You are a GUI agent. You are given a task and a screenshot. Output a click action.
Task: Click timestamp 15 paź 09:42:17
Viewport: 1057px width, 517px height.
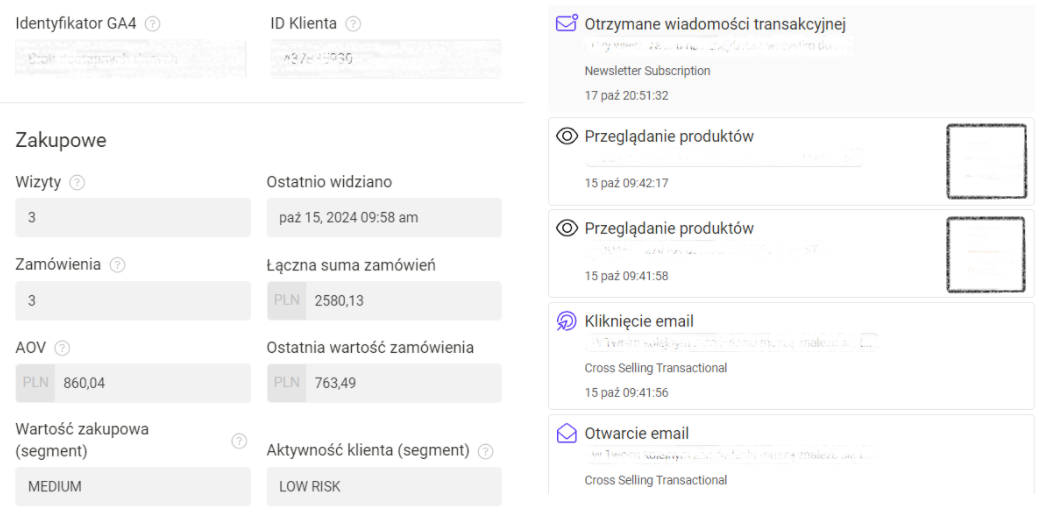626,183
